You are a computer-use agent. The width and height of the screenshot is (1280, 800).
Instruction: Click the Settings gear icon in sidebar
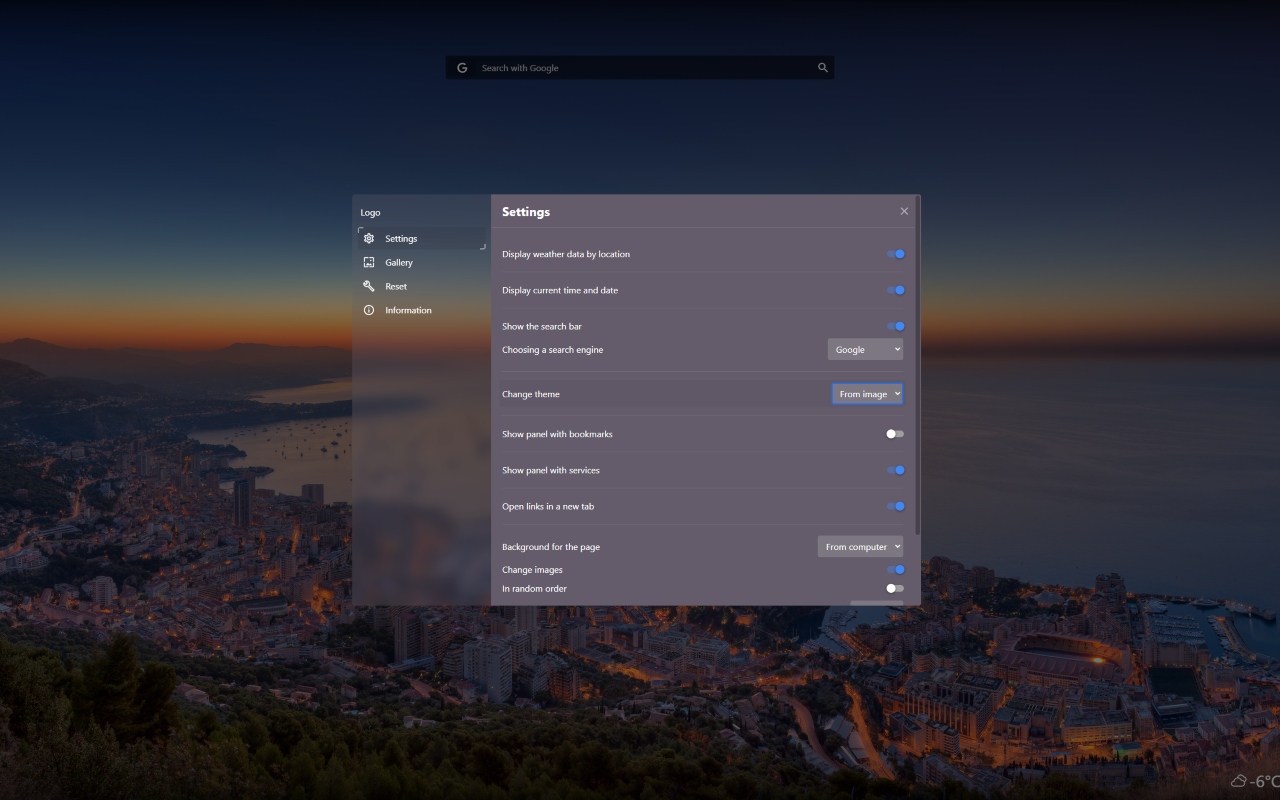point(369,239)
